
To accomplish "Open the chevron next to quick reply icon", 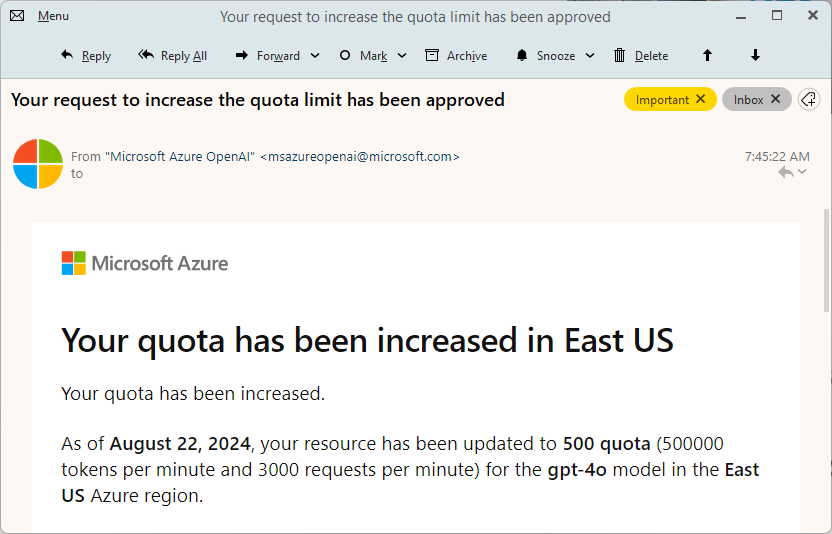I will tap(802, 173).
